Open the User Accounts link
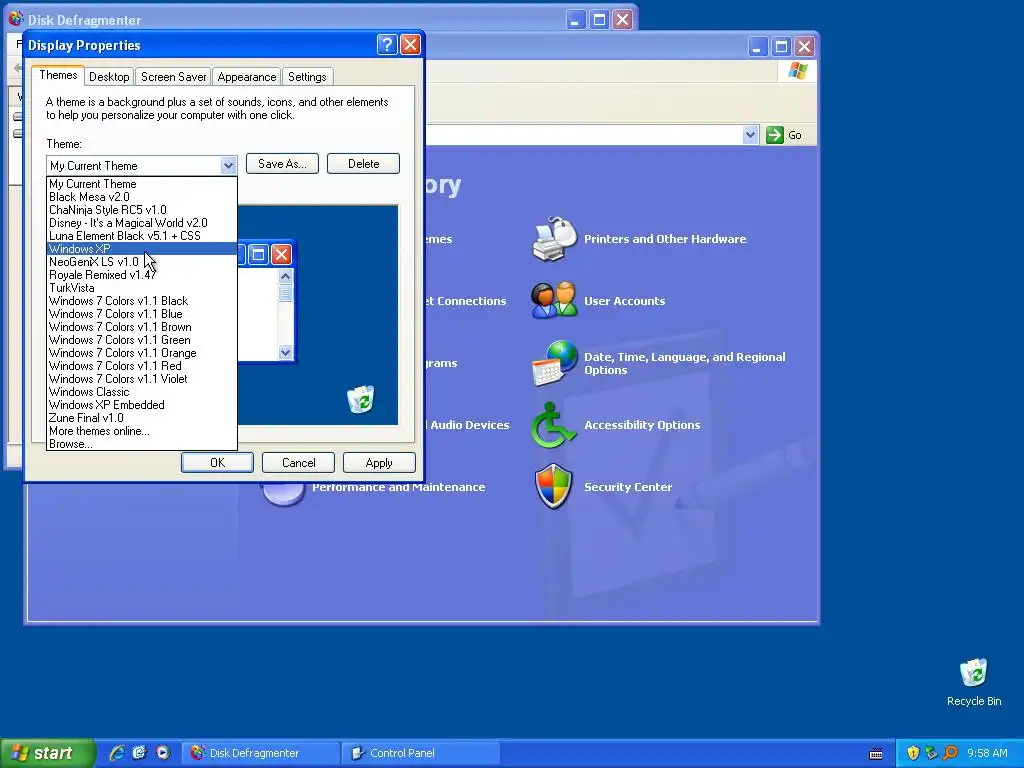 tap(624, 301)
